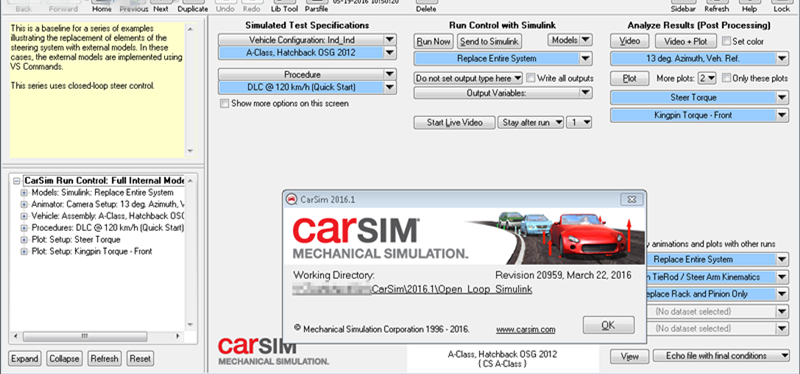
Task: Open the More plots count dropdown
Action: [708, 79]
